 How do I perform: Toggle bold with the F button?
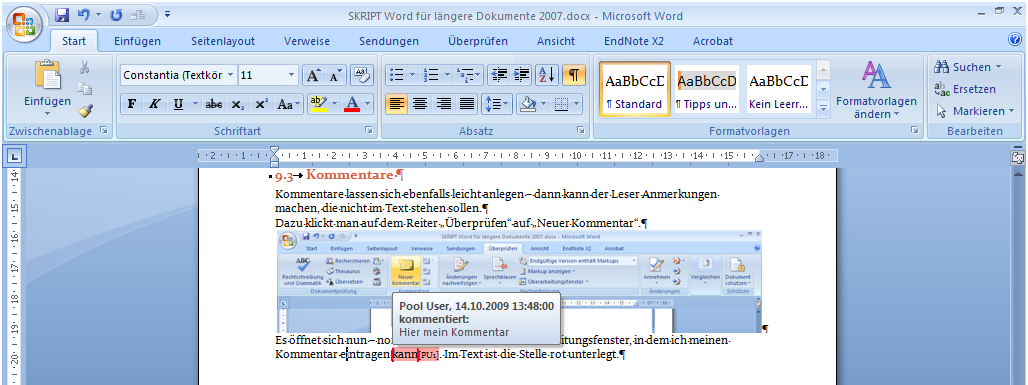[132, 104]
